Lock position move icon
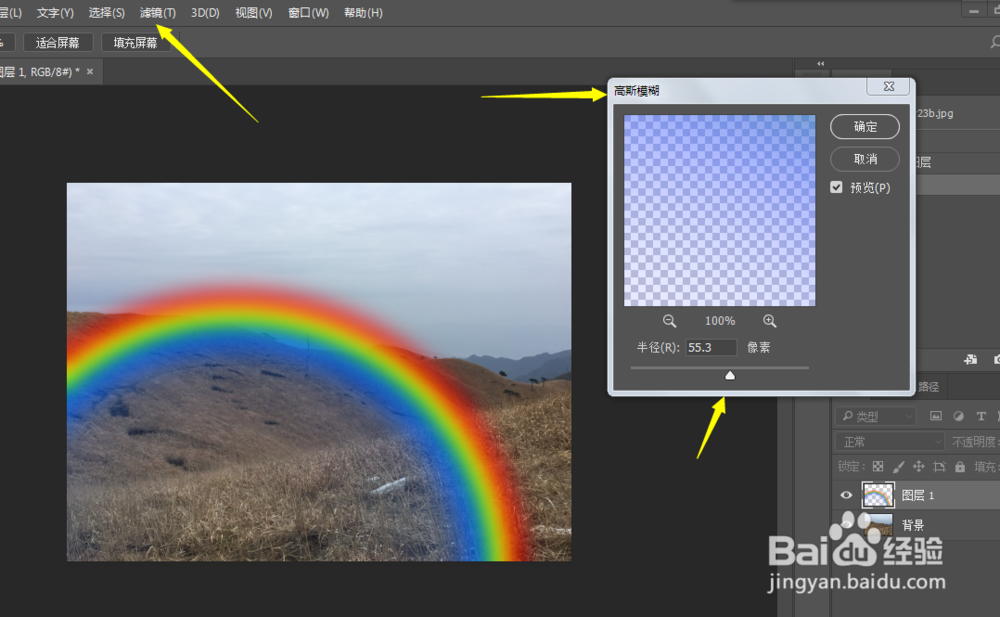Image resolution: width=1000 pixels, height=617 pixels. [919, 466]
